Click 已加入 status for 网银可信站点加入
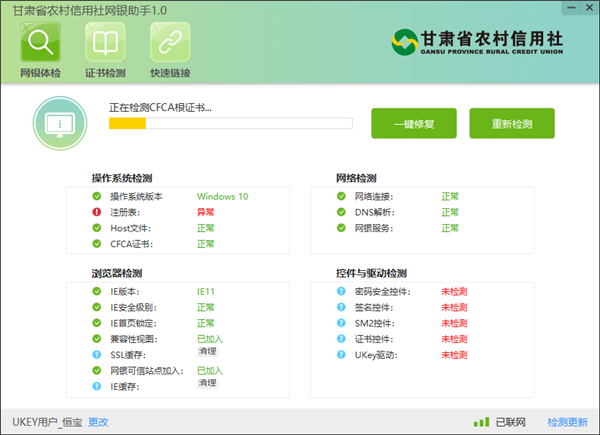This screenshot has height=435, width=600. [210, 371]
